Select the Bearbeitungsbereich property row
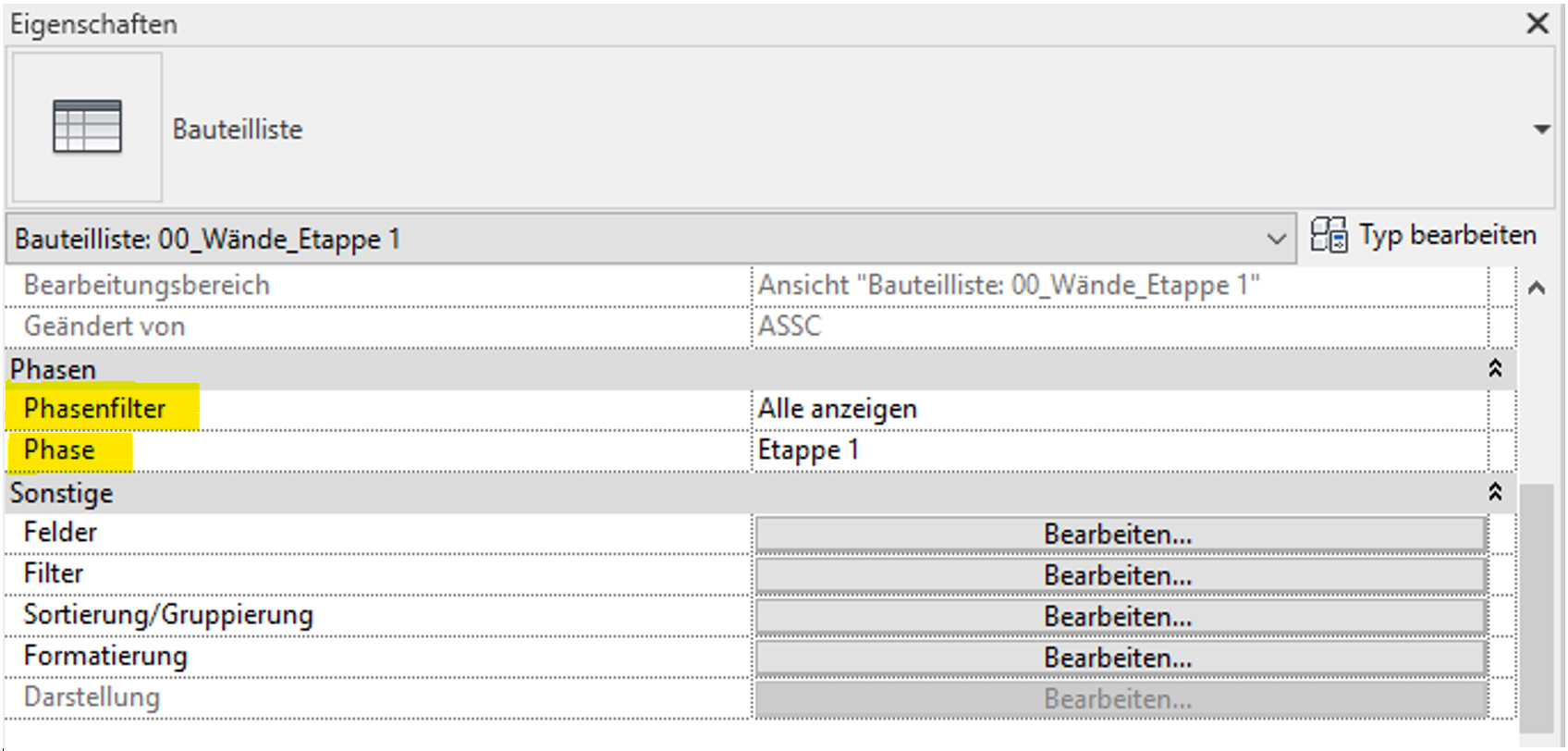Image resolution: width=1568 pixels, height=751 pixels. pyautogui.click(x=148, y=285)
